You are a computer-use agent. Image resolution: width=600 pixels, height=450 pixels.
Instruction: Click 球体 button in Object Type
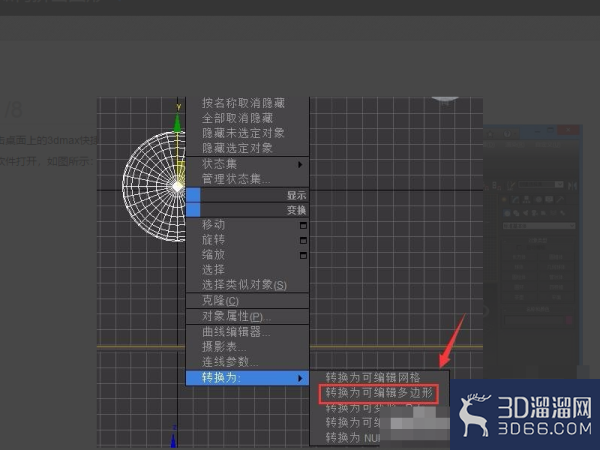(519, 267)
